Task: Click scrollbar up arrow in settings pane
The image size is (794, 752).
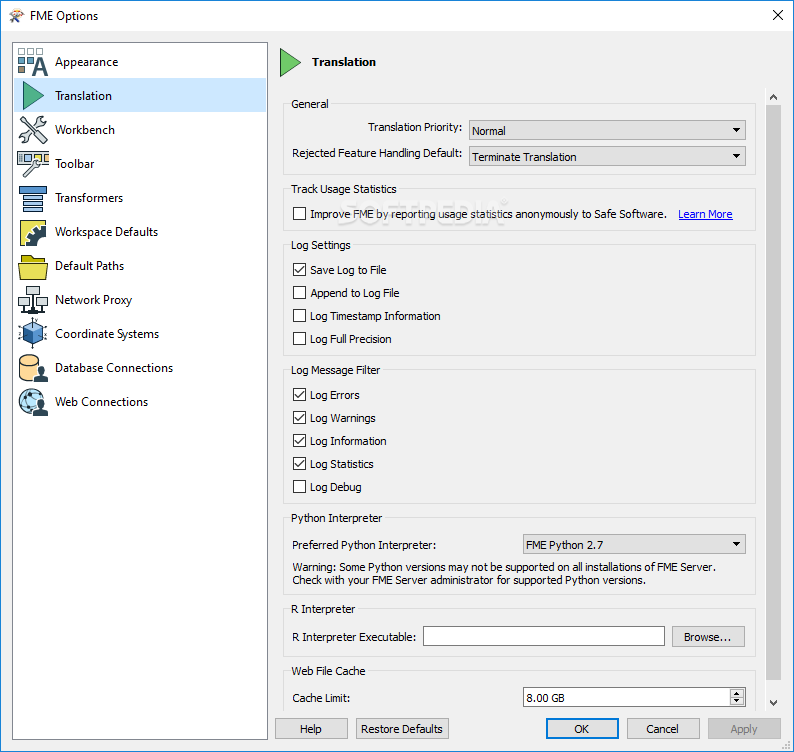Action: point(773,97)
